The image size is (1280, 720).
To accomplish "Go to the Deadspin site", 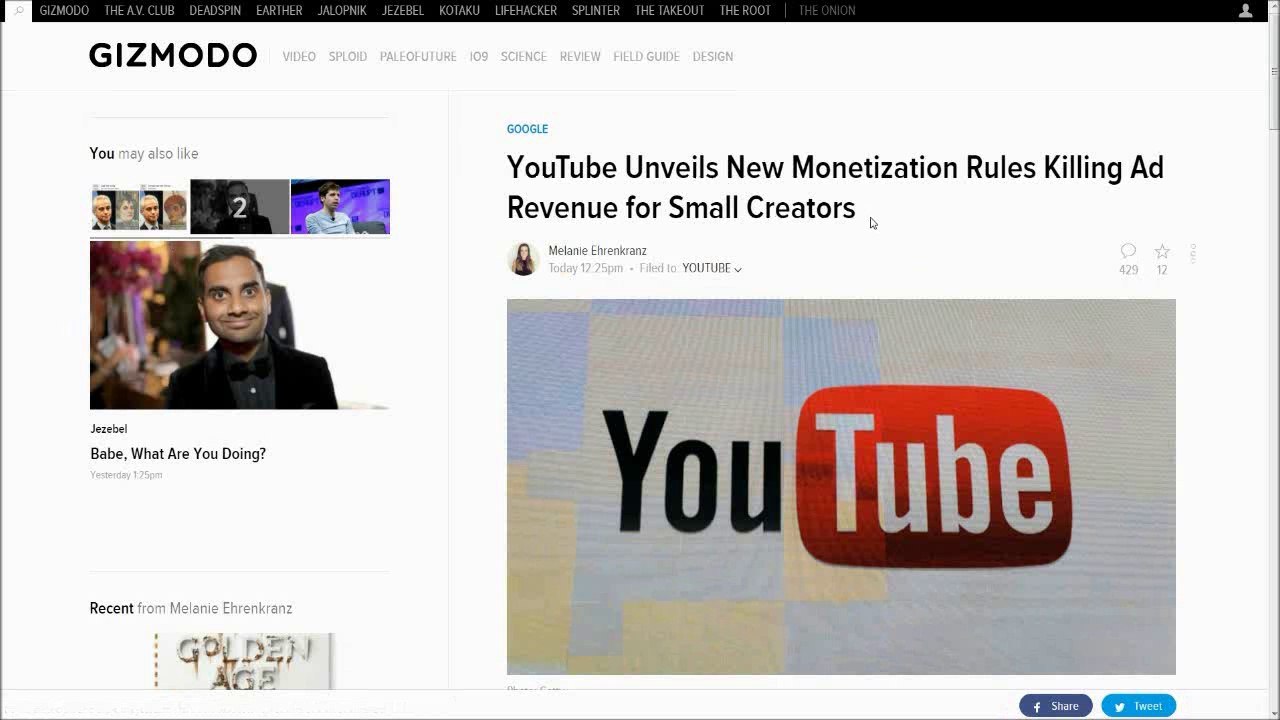I will click(215, 10).
